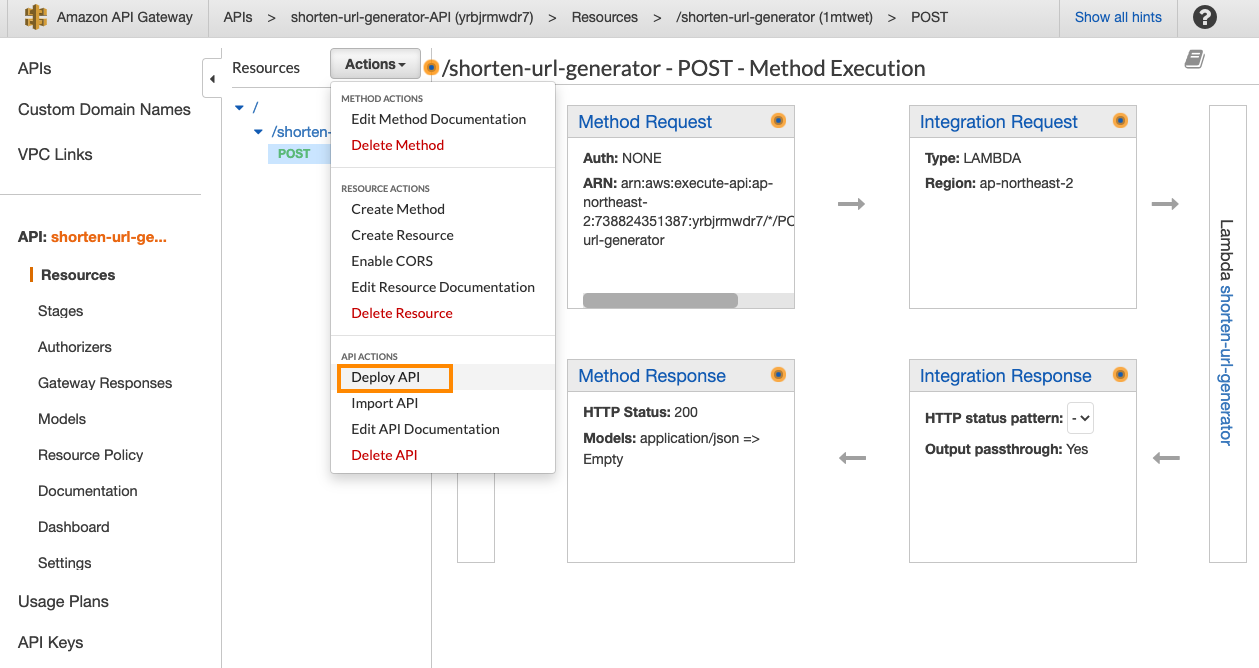Click hint dot on Method Request card
The height and width of the screenshot is (668, 1259).
click(778, 121)
